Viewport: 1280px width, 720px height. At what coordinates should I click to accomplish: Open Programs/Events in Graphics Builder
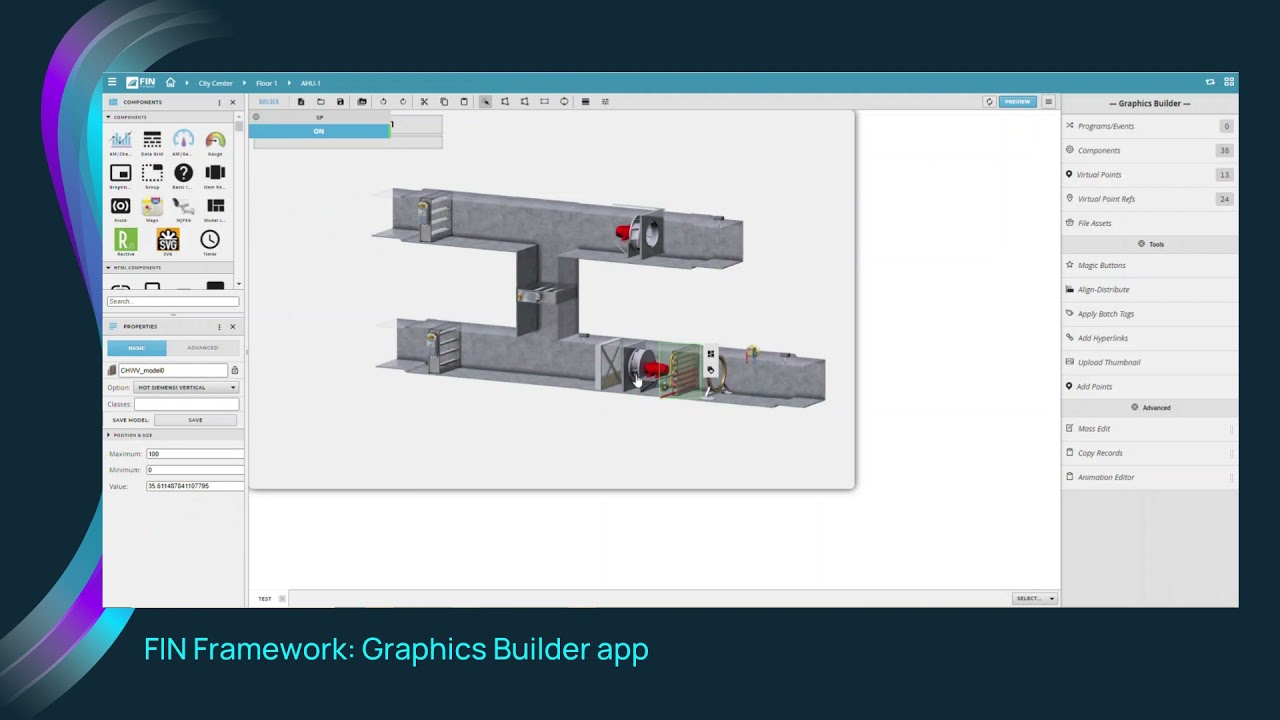tap(1149, 126)
